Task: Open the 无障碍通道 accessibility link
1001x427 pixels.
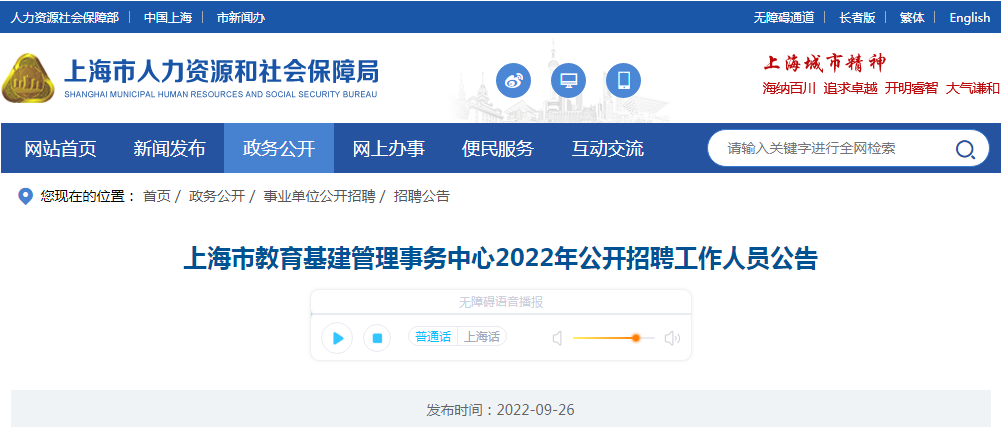Action: tap(783, 17)
